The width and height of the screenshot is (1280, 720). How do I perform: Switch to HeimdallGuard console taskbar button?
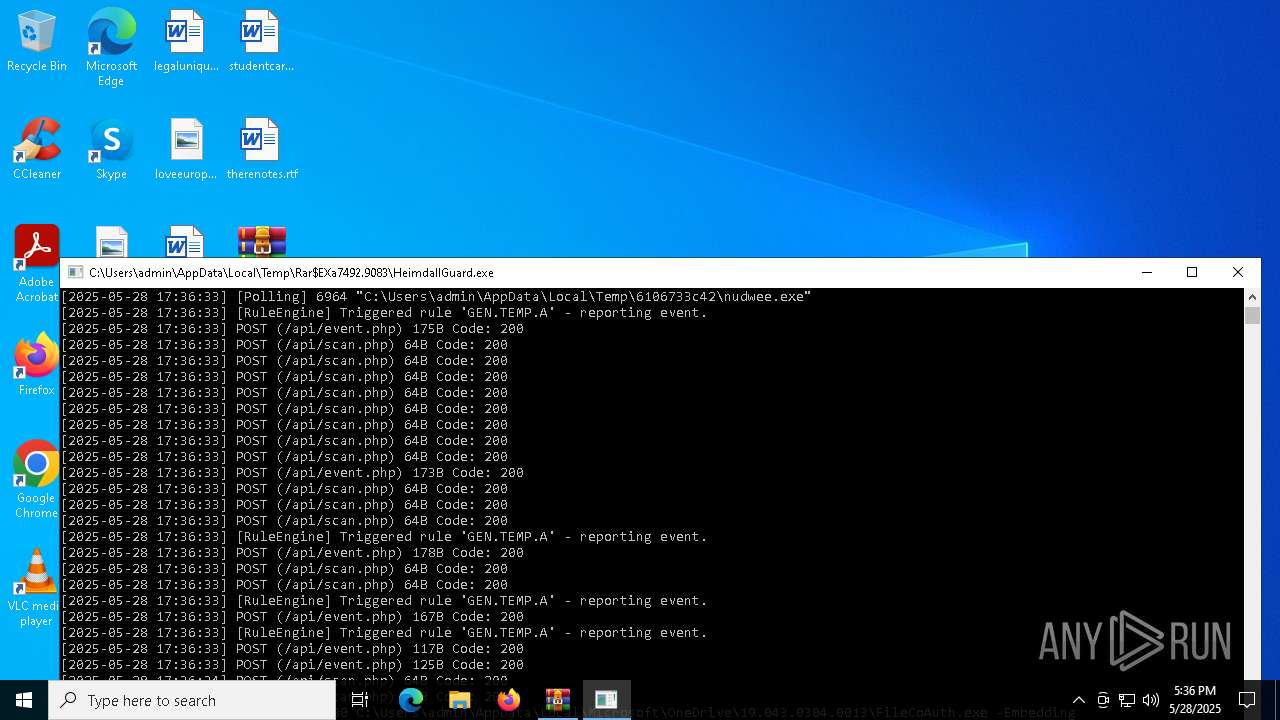606,700
